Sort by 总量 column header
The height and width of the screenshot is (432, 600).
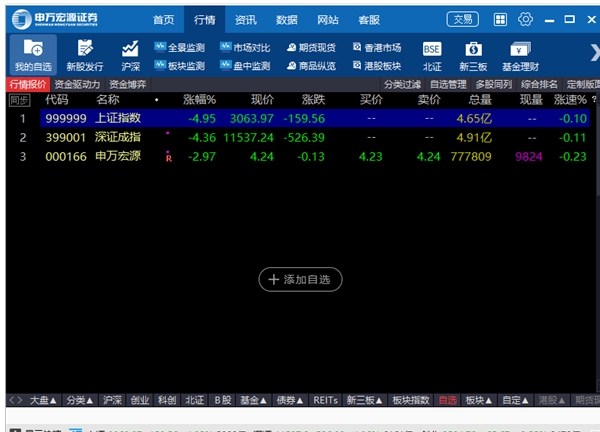coord(480,100)
